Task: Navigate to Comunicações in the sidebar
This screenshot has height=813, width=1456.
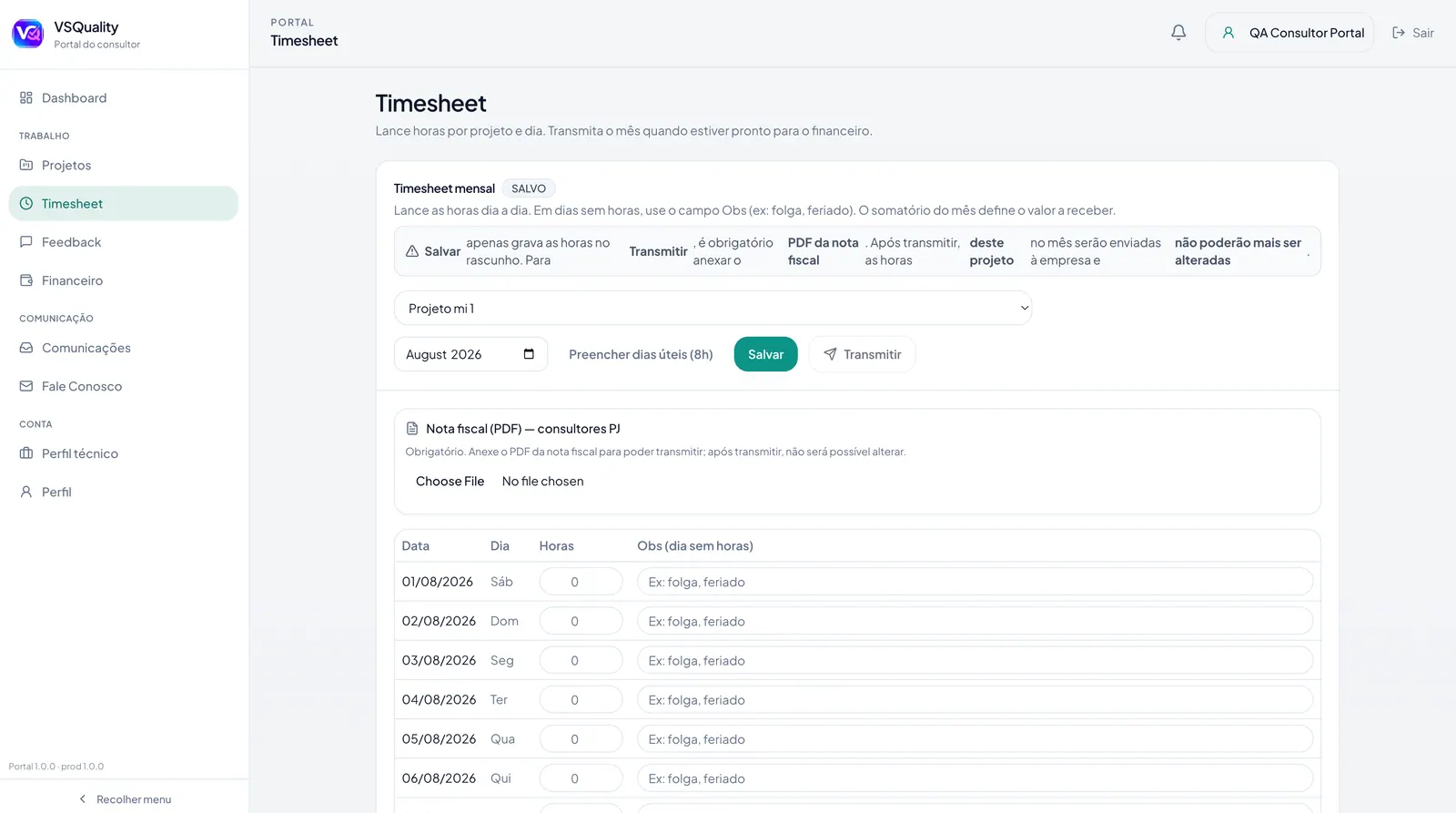Action: pyautogui.click(x=124, y=348)
